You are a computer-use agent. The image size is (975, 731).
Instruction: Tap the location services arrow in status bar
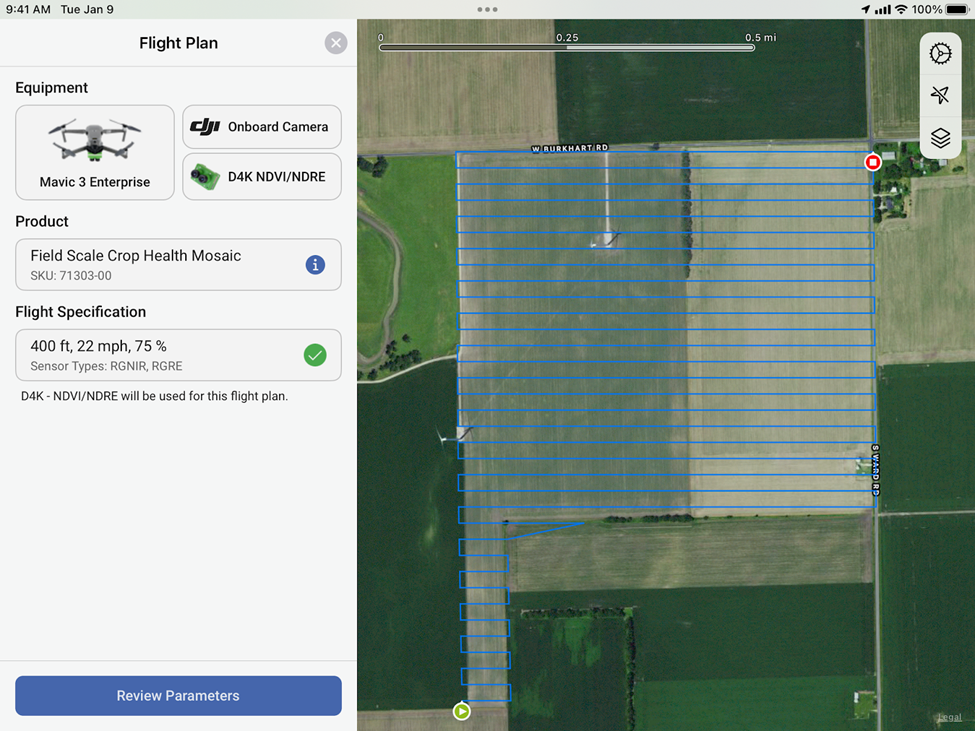(866, 9)
